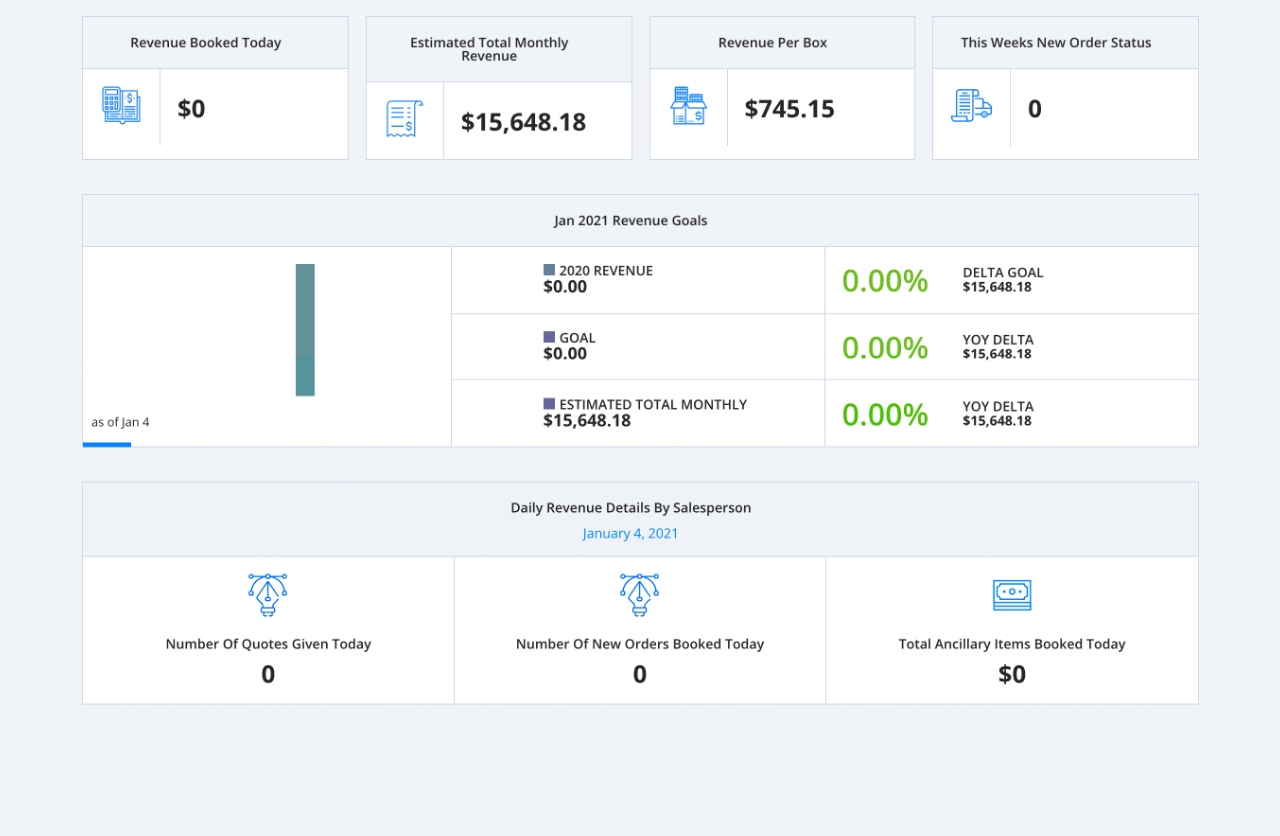Click the calculator icon in Revenue Booked Today
This screenshot has height=836, width=1280.
pyautogui.click(x=121, y=106)
